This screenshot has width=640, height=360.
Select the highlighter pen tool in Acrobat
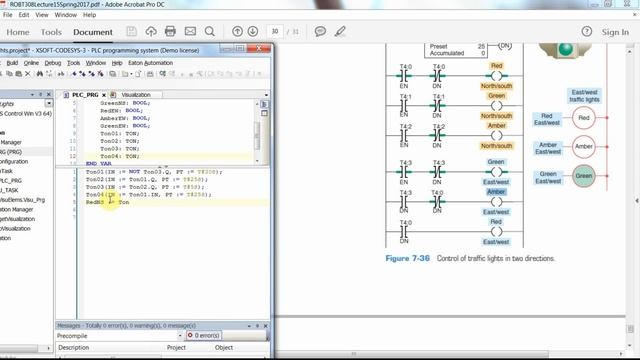(340, 31)
